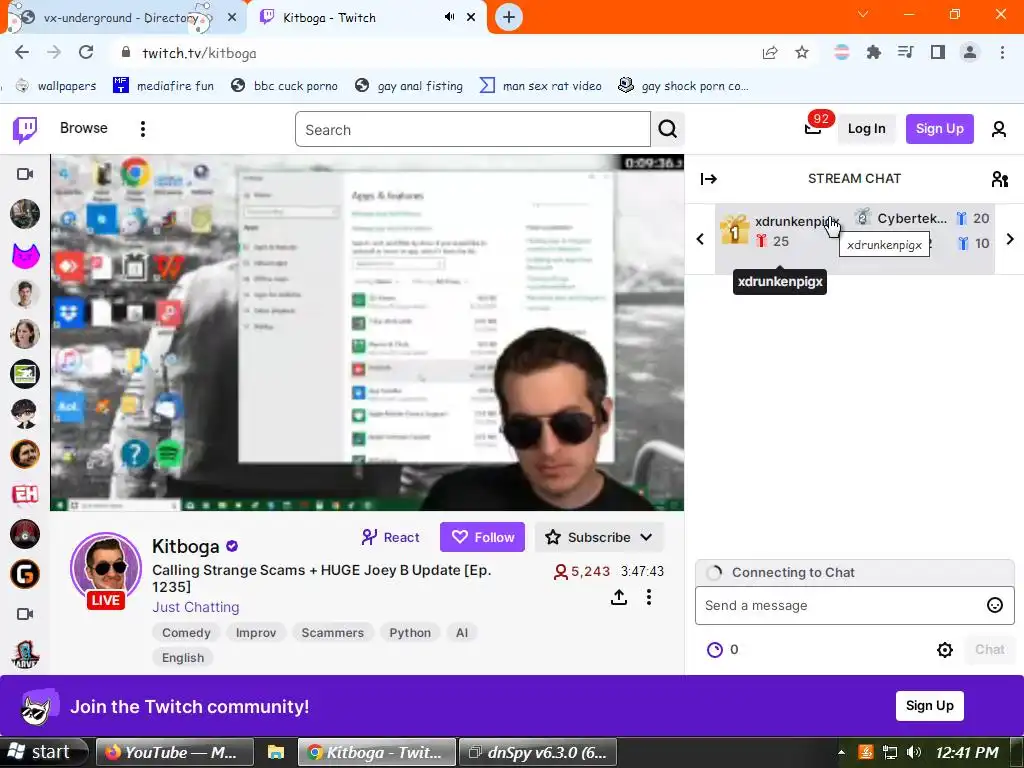
Task: Click the Improv tag
Action: coord(256,633)
